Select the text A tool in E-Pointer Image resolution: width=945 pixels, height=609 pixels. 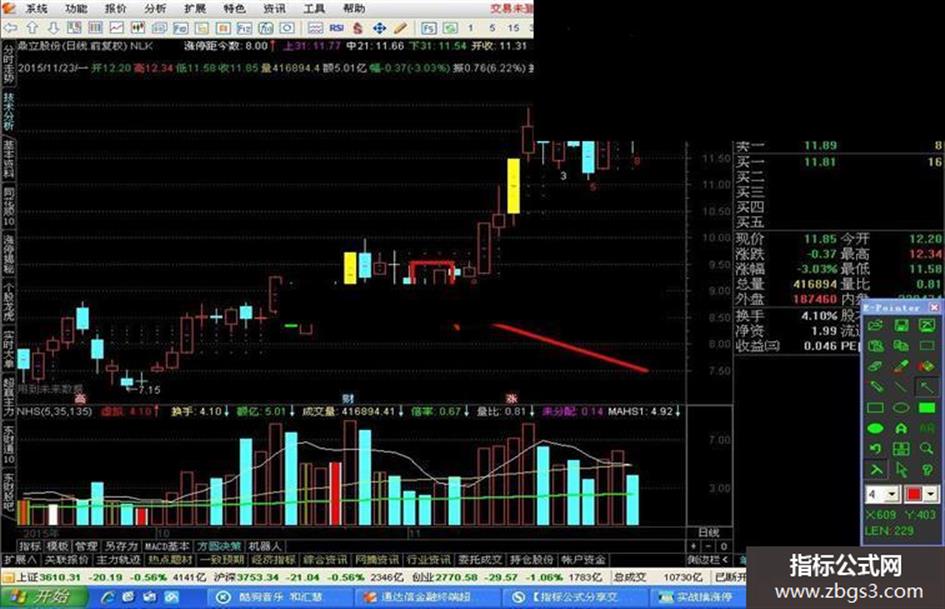[x=901, y=428]
